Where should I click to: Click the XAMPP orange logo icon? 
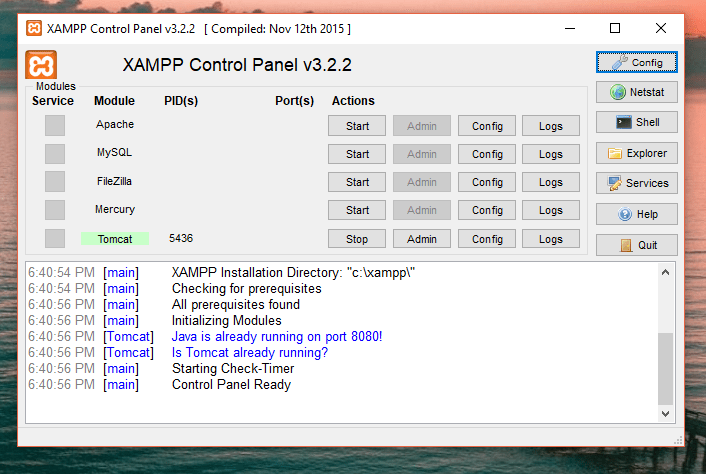click(41, 66)
